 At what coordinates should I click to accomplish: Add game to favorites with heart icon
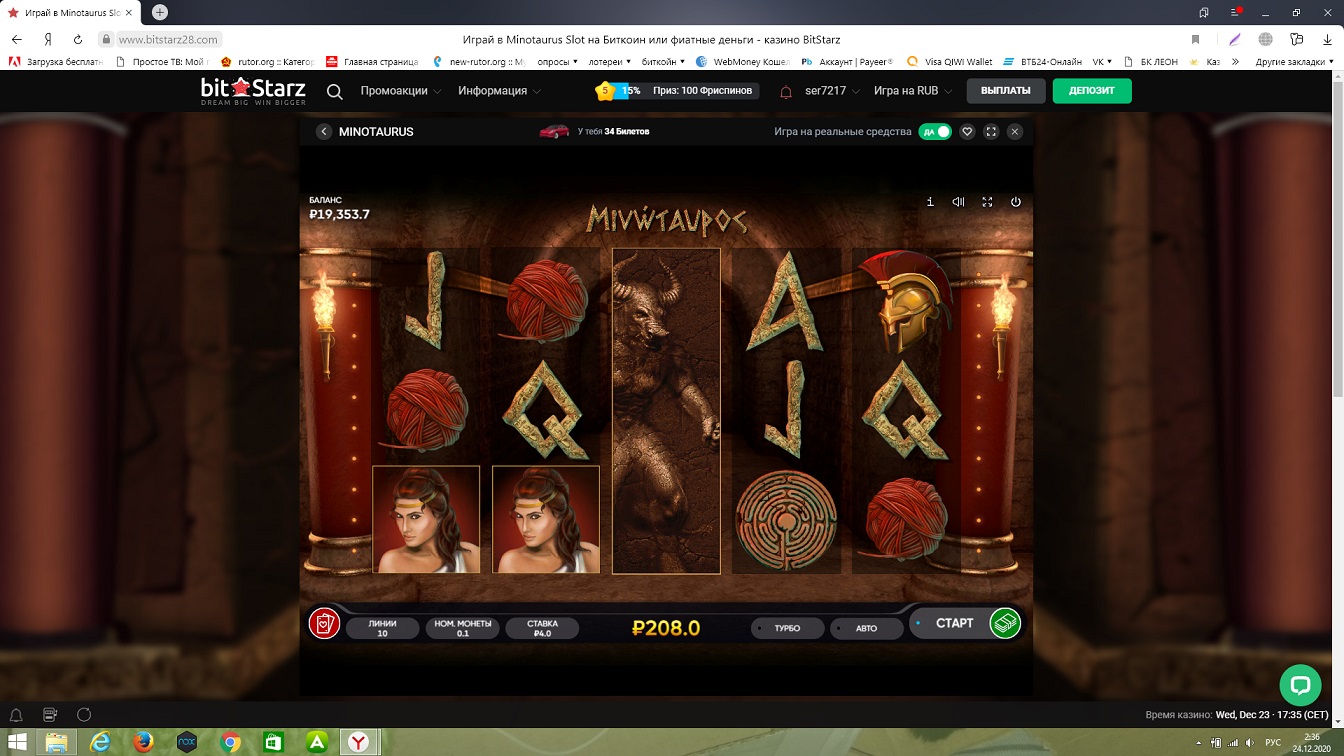pyautogui.click(x=967, y=132)
